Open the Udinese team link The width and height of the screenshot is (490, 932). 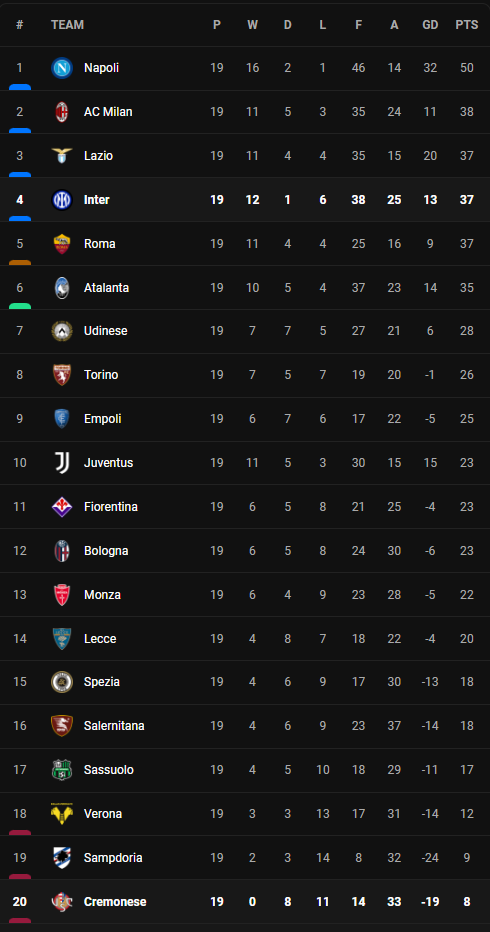tap(106, 331)
